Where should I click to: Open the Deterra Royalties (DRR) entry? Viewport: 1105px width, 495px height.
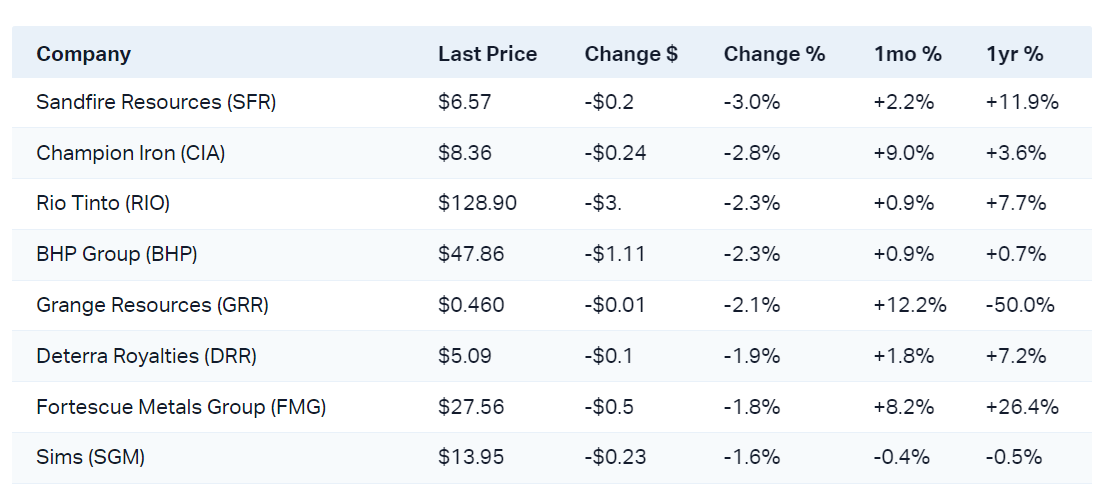(x=148, y=356)
